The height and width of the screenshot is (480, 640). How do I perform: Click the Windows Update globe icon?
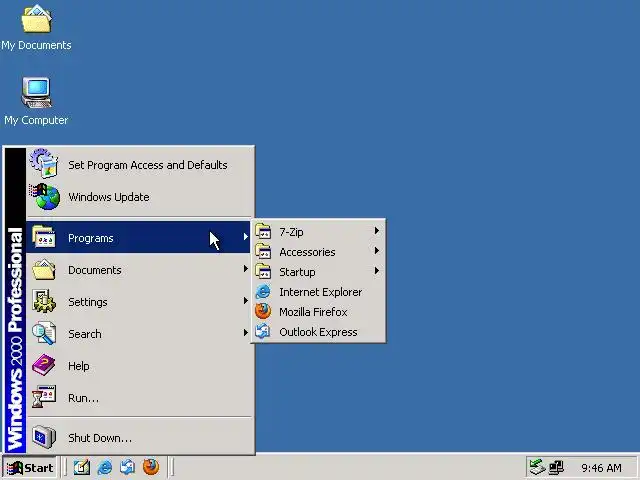click(x=44, y=196)
